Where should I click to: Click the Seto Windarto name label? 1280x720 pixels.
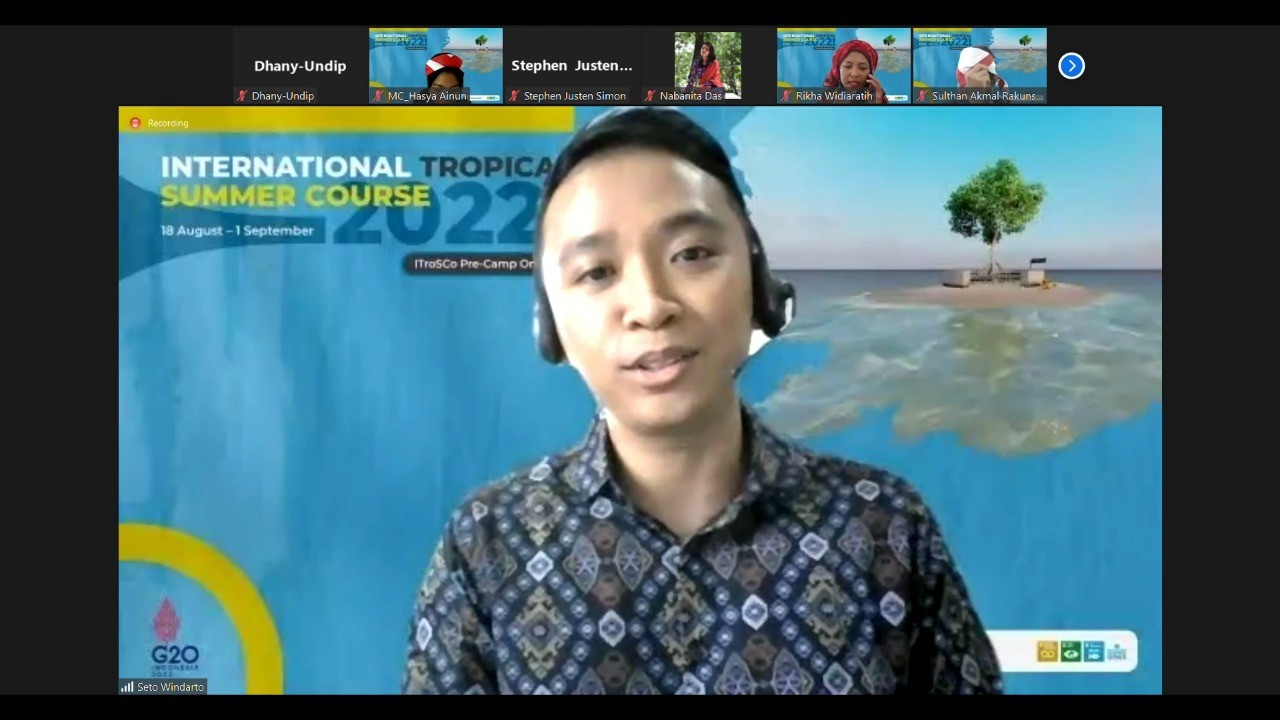click(171, 687)
